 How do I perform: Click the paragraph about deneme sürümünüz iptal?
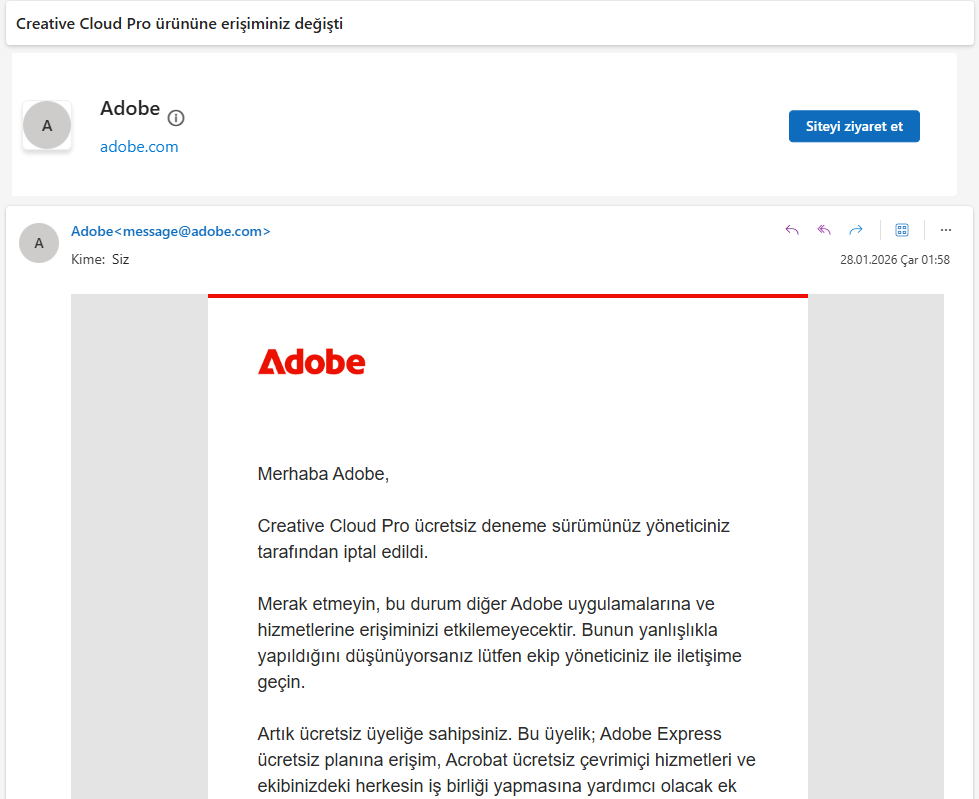pos(493,539)
